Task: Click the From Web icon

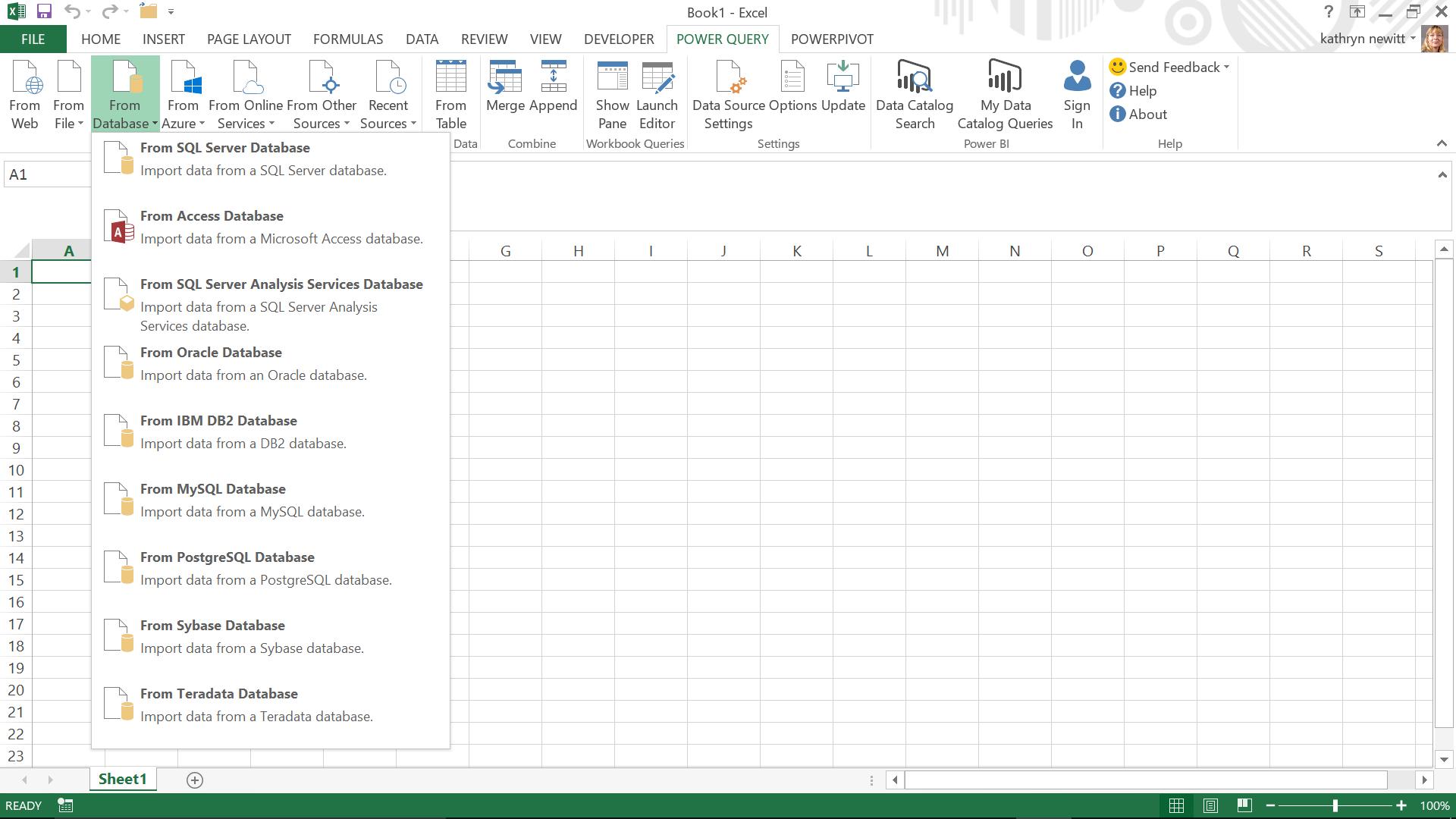Action: (x=24, y=95)
